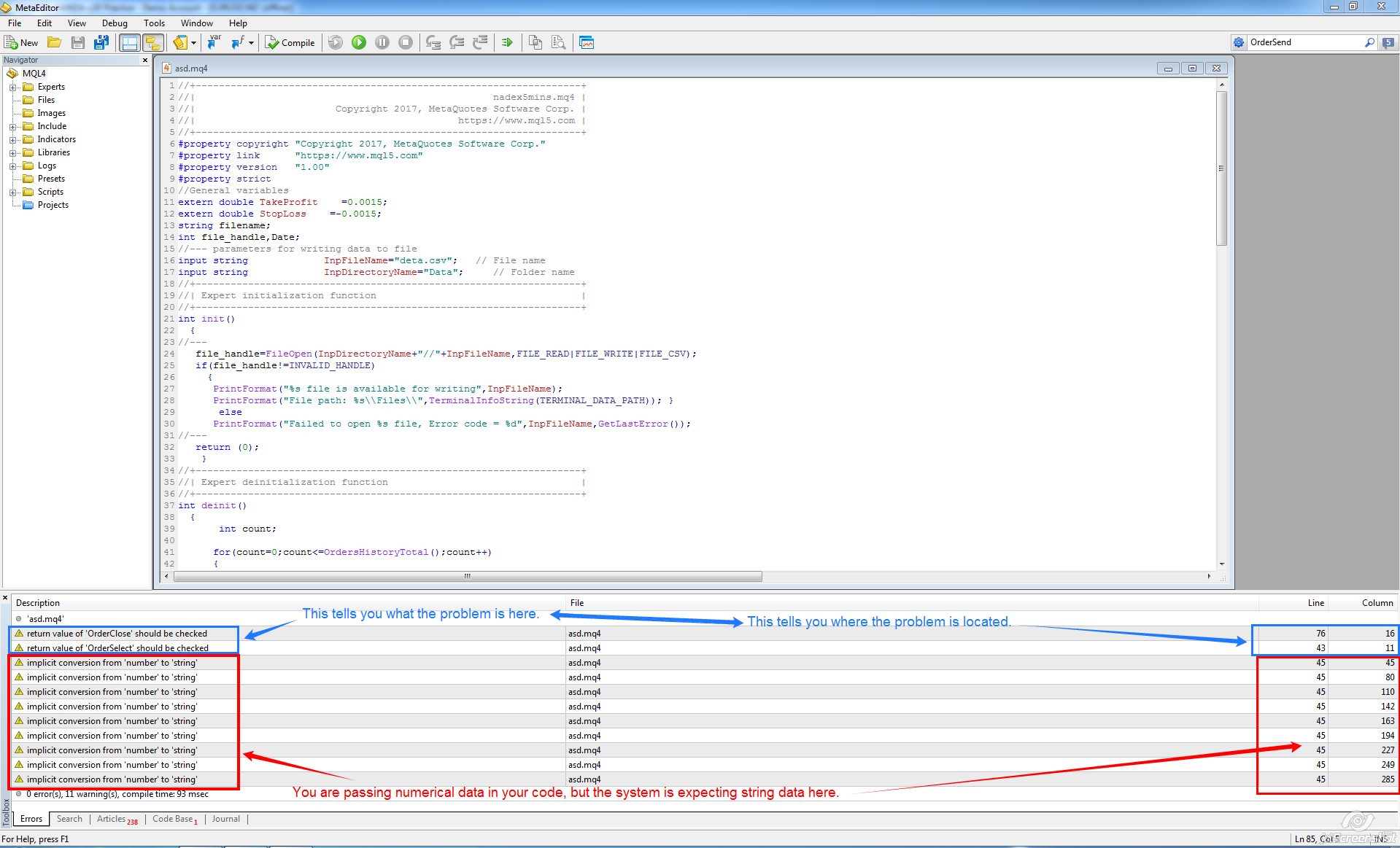Click the editor vertical scrollbar thumb
The height and width of the screenshot is (848, 1400).
(1221, 168)
